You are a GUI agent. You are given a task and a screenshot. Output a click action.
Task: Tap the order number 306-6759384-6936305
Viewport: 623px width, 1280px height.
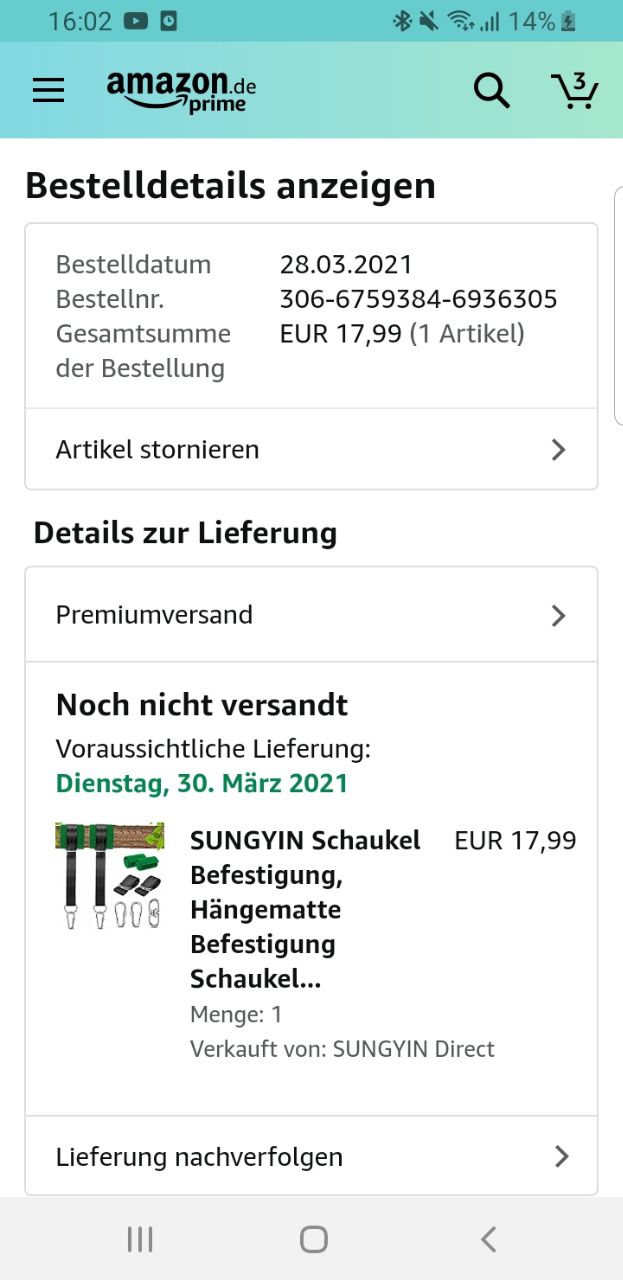click(418, 299)
